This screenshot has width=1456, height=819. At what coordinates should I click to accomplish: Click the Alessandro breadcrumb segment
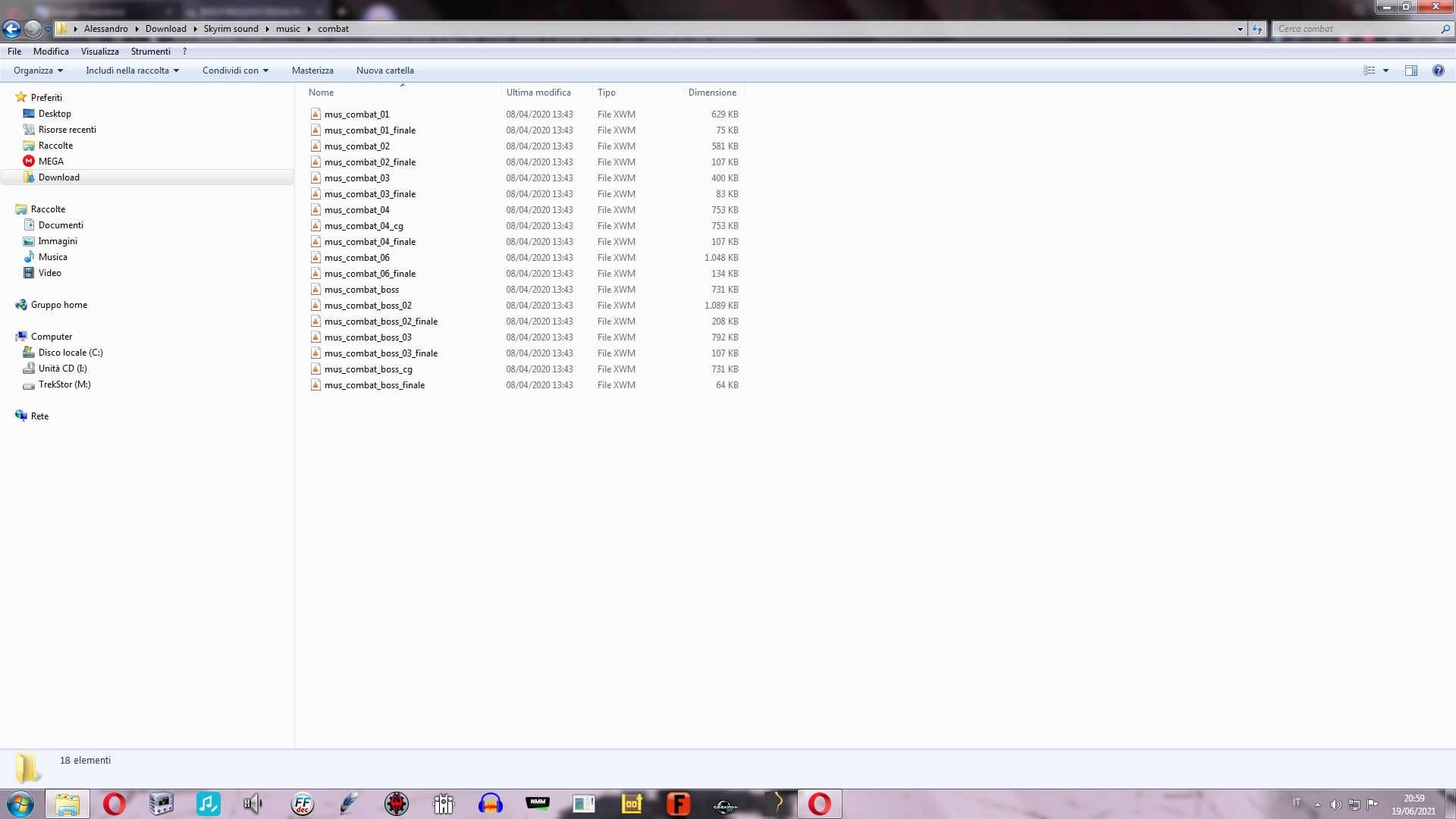(105, 29)
